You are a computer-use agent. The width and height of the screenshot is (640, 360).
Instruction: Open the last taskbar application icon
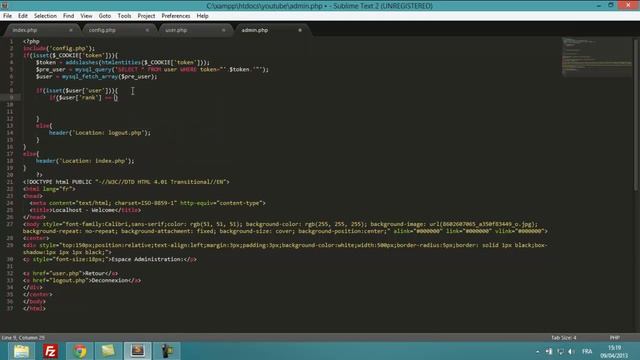coord(167,351)
